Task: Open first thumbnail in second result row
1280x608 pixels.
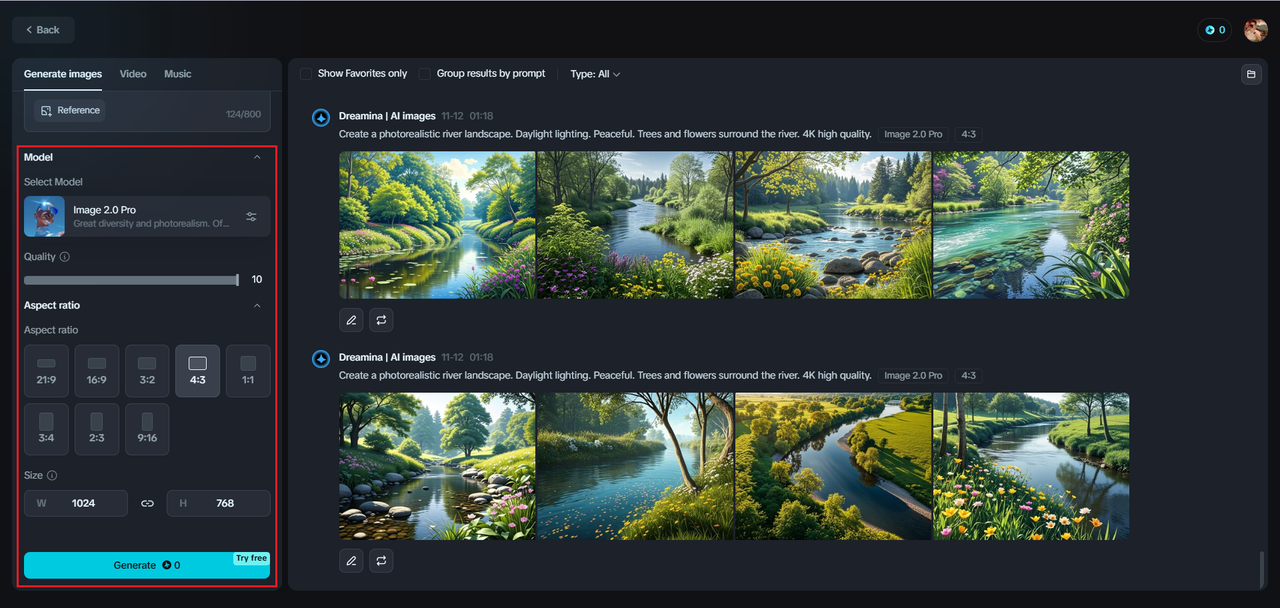Action: 437,466
